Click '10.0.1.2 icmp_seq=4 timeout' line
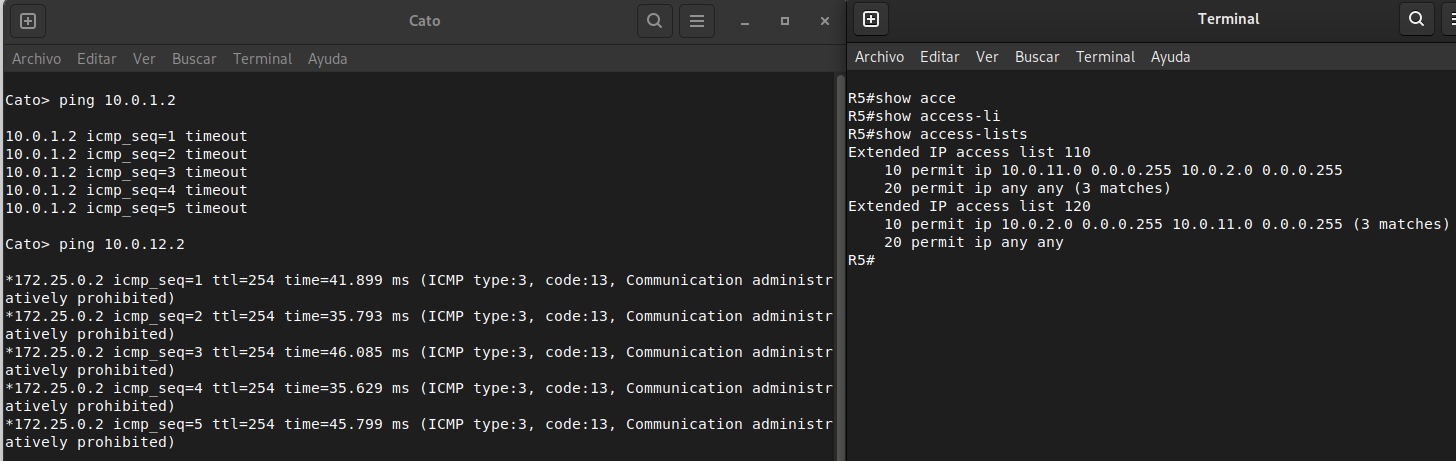The height and width of the screenshot is (461, 1456). pyautogui.click(x=126, y=190)
